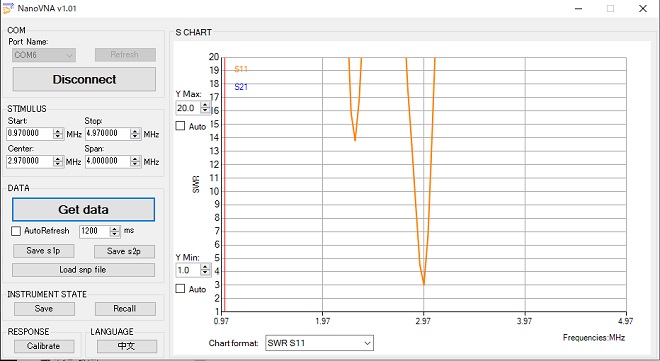Click the NanoVNA app icon in title bar
Image resolution: width=660 pixels, height=361 pixels.
click(8, 8)
